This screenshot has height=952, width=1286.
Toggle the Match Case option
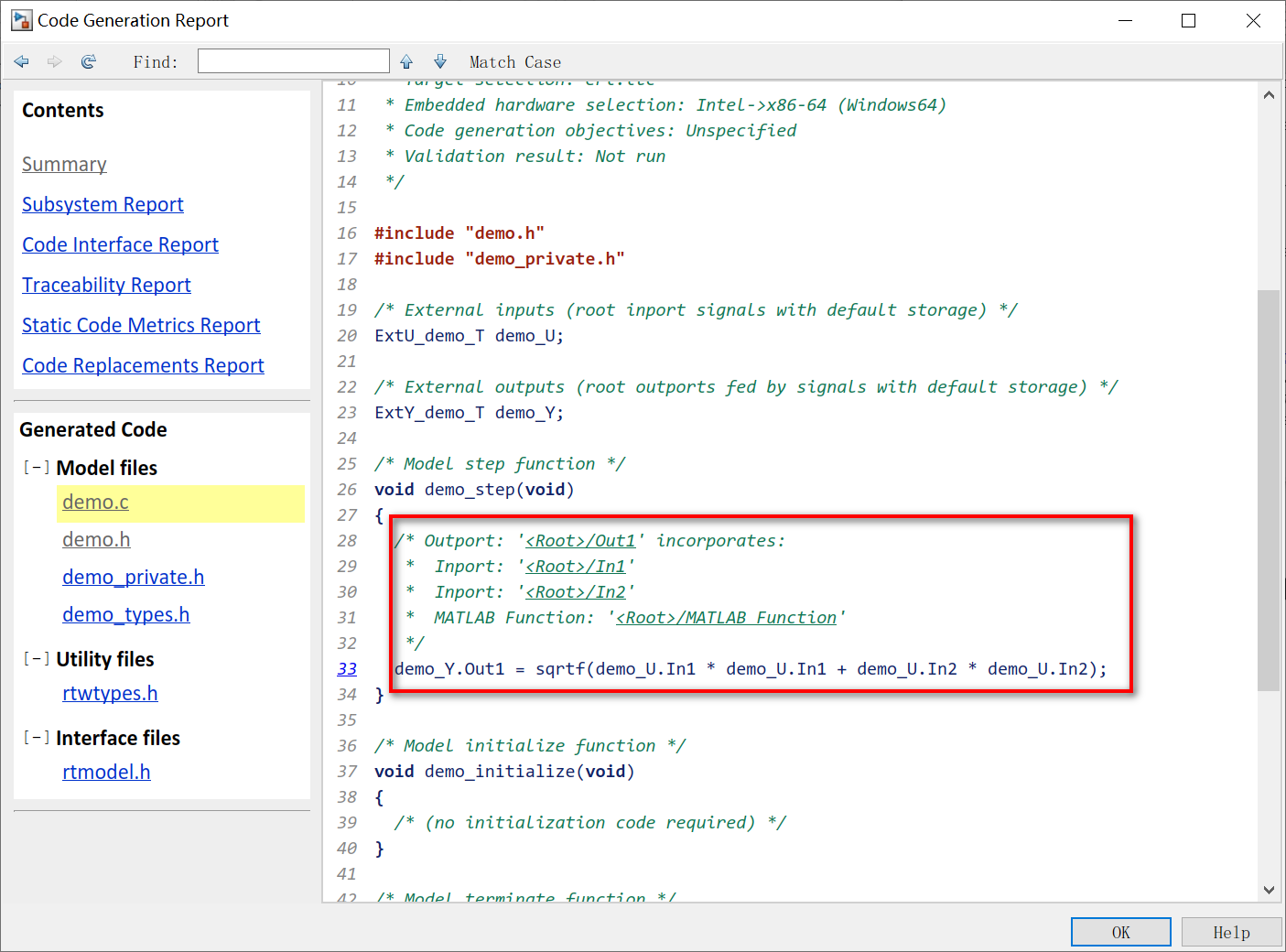(515, 62)
